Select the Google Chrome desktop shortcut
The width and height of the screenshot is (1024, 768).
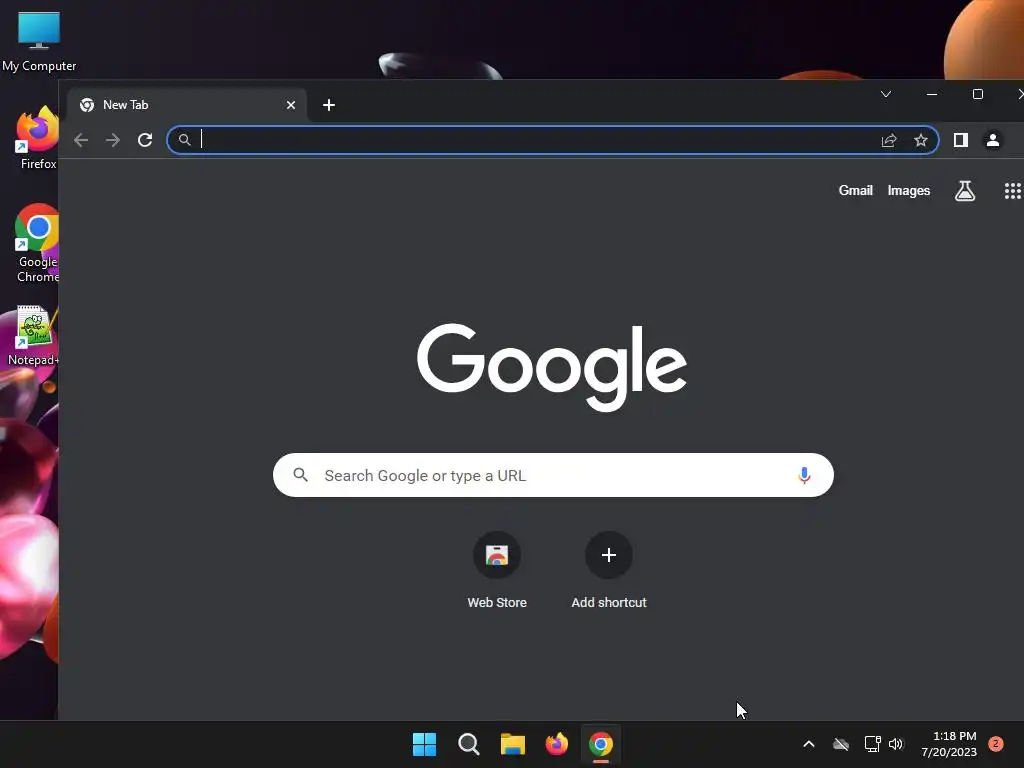(37, 243)
